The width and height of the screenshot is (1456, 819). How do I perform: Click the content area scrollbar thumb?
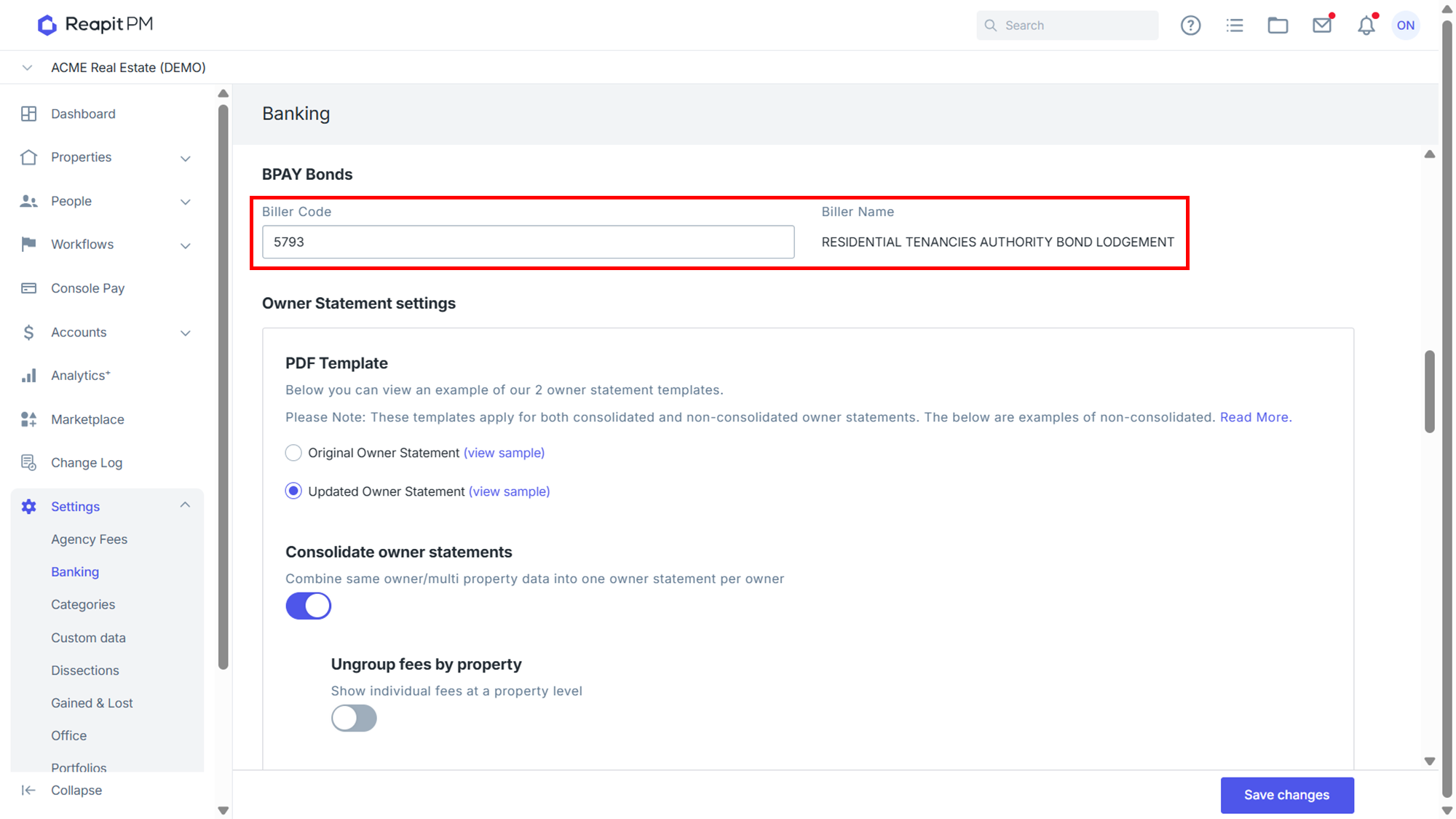1430,392
